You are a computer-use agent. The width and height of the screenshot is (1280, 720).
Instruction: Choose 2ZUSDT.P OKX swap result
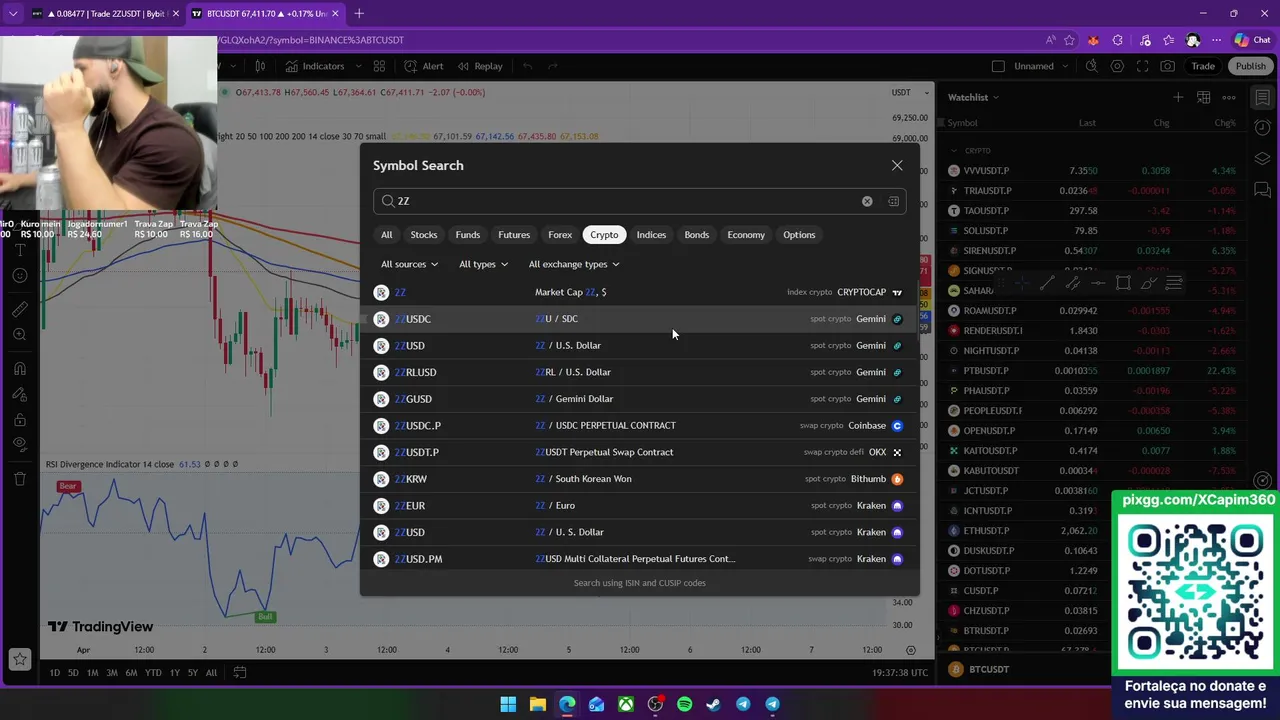tap(639, 452)
